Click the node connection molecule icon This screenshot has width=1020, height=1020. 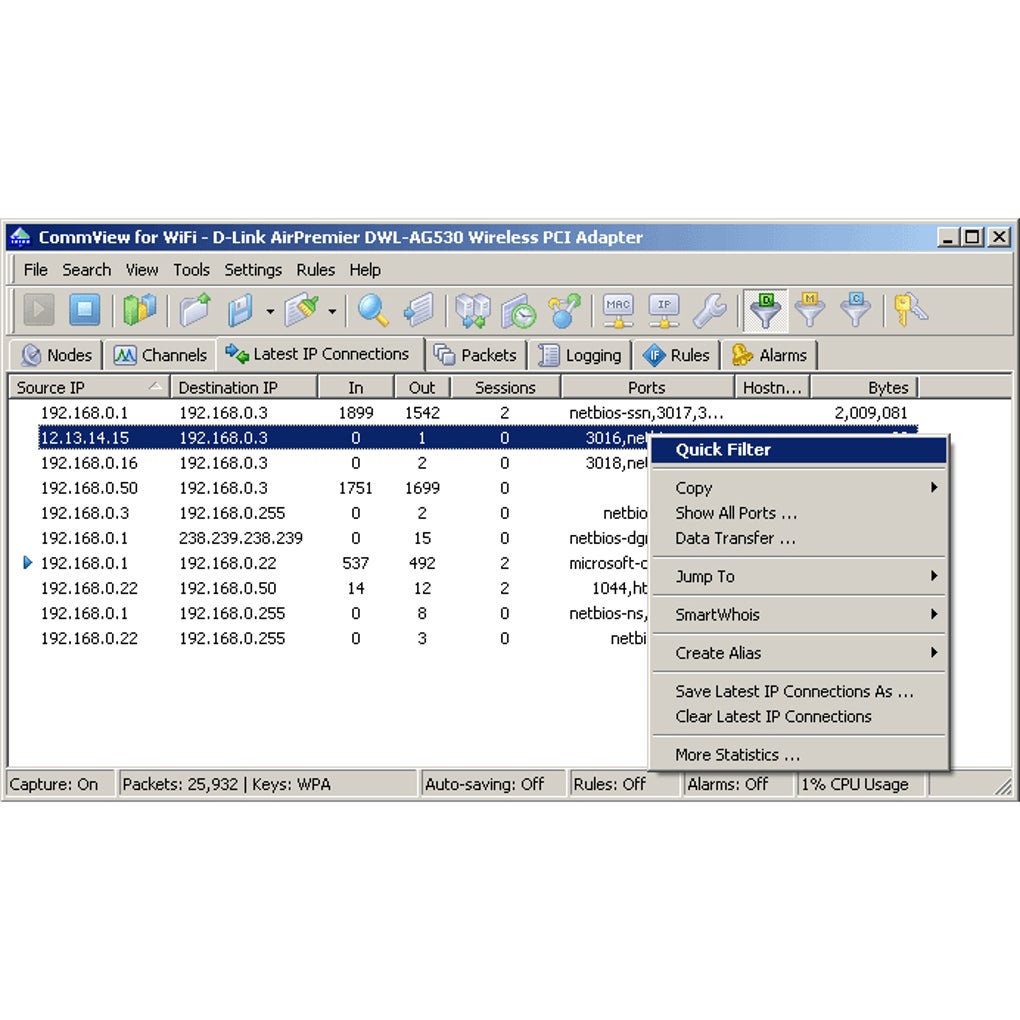564,310
